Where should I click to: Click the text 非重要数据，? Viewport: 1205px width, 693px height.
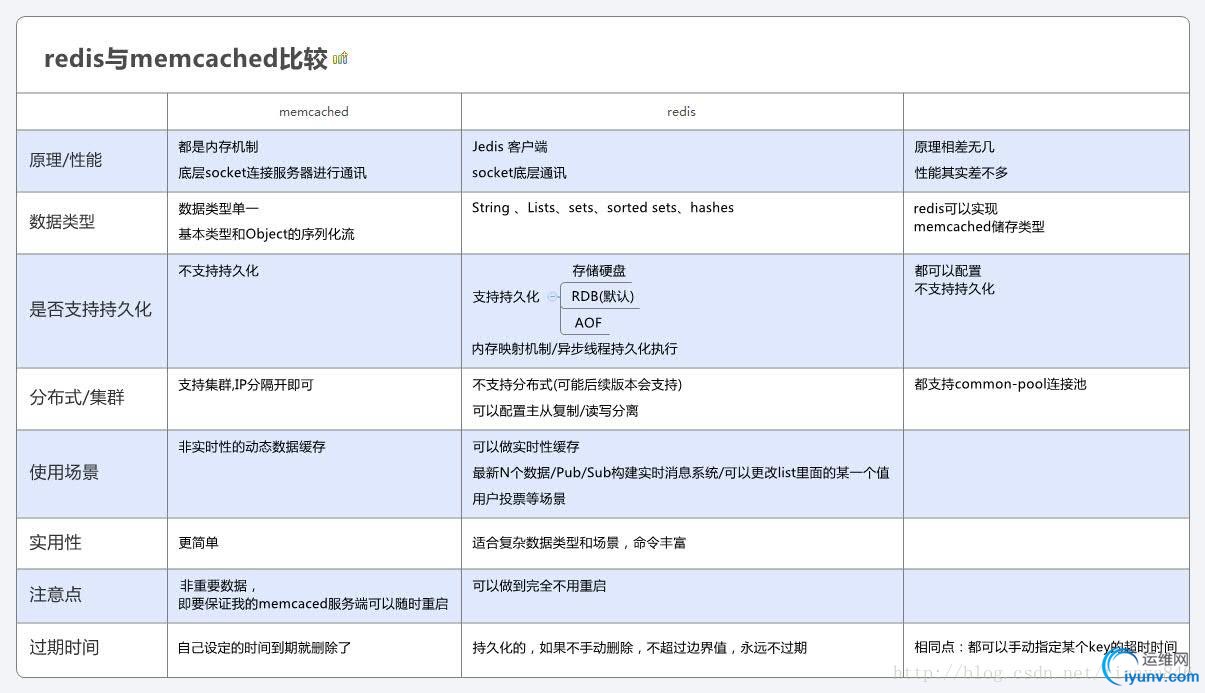pos(219,586)
